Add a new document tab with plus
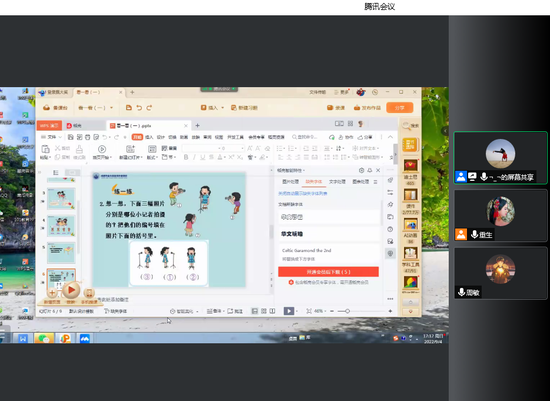550x401 pixels. click(197, 126)
